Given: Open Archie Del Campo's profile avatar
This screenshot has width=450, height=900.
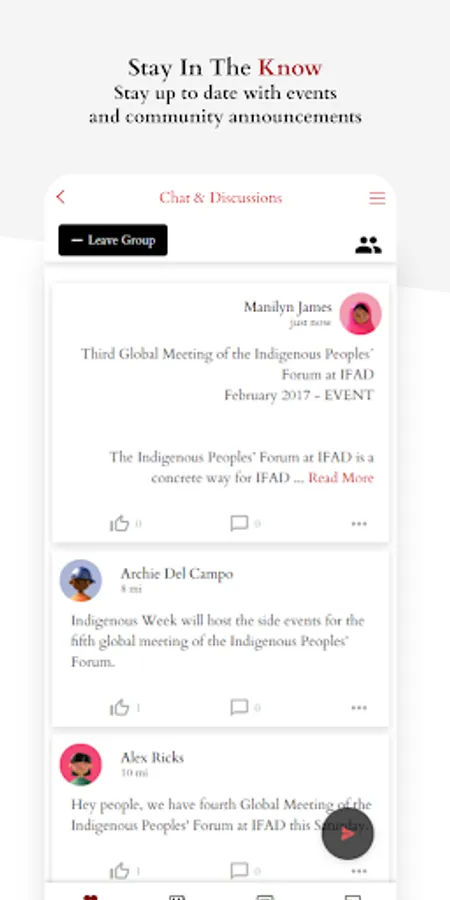Looking at the screenshot, I should [x=81, y=580].
